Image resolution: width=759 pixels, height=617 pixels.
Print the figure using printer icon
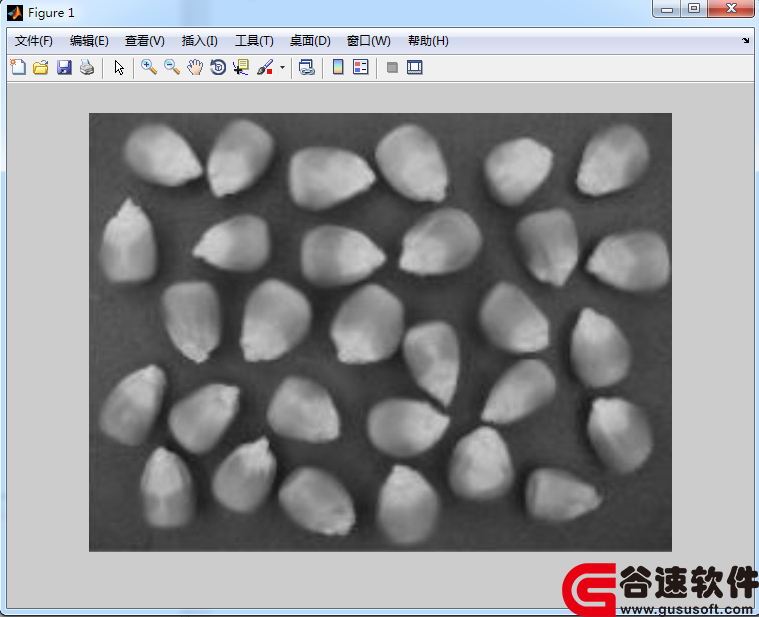tap(87, 67)
